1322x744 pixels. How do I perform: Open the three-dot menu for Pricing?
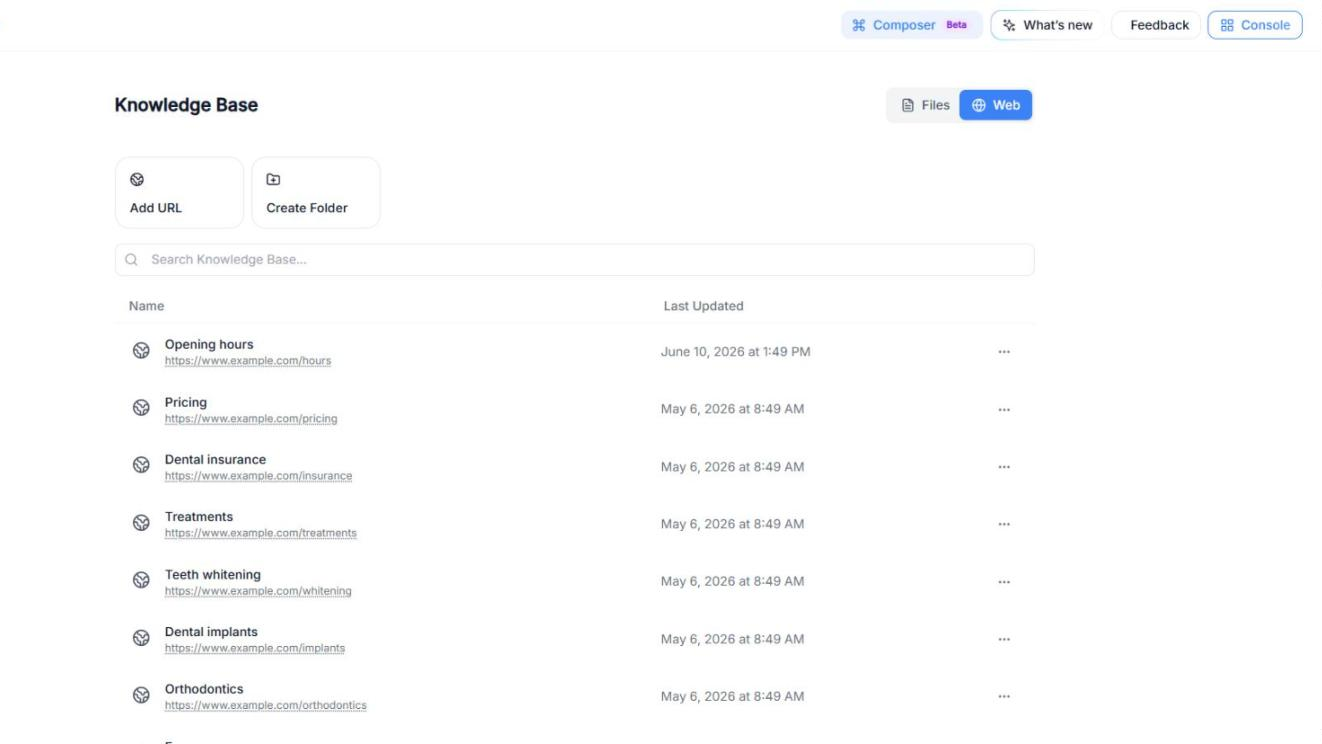click(x=1004, y=409)
